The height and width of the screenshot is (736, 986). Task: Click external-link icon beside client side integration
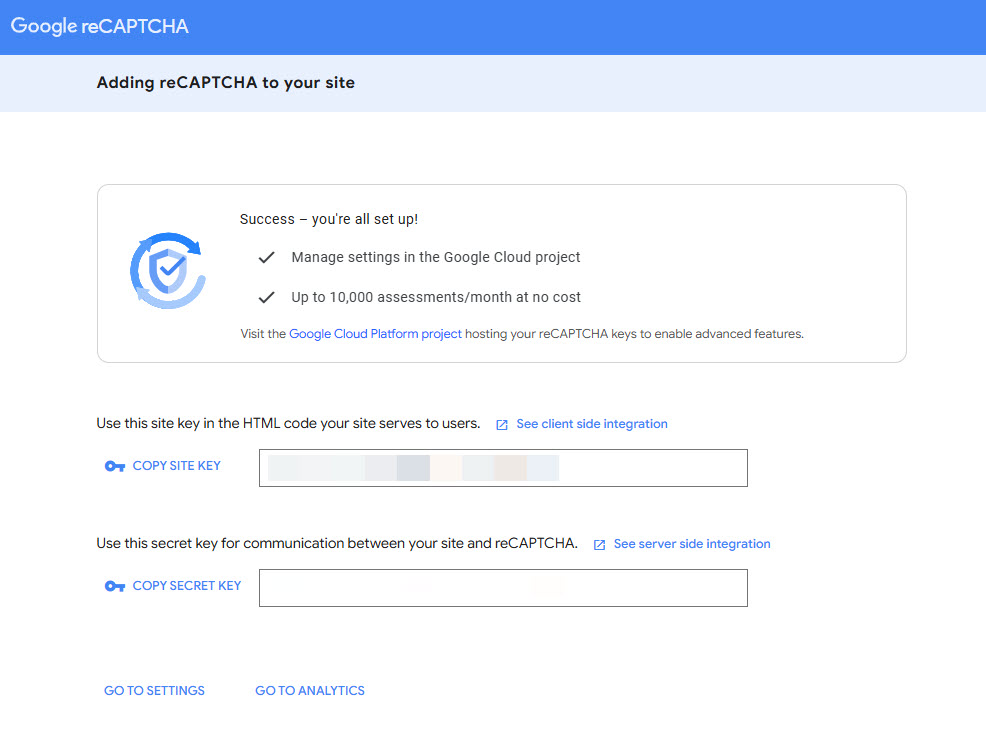click(502, 425)
